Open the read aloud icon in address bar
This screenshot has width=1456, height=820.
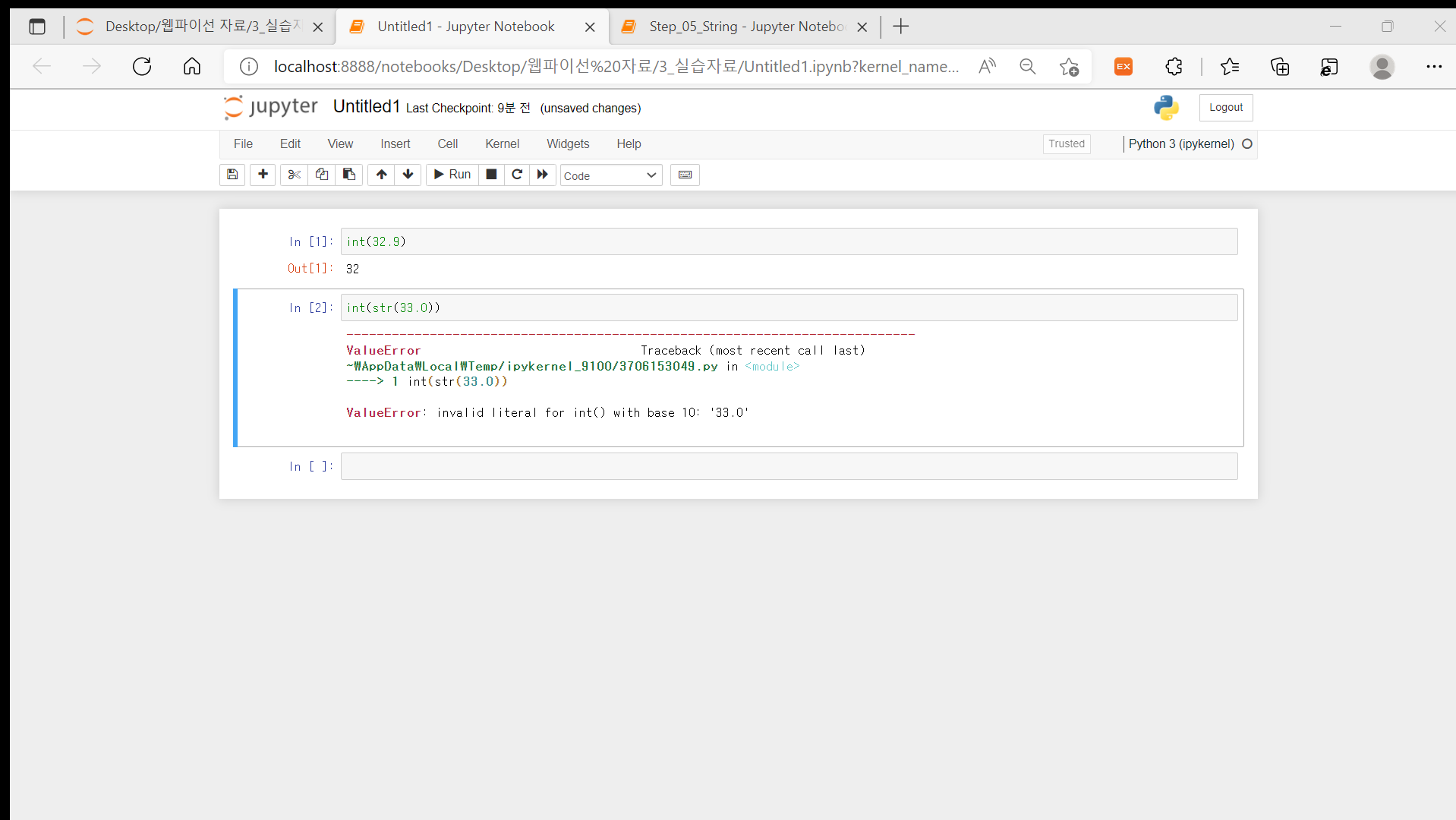click(x=987, y=67)
